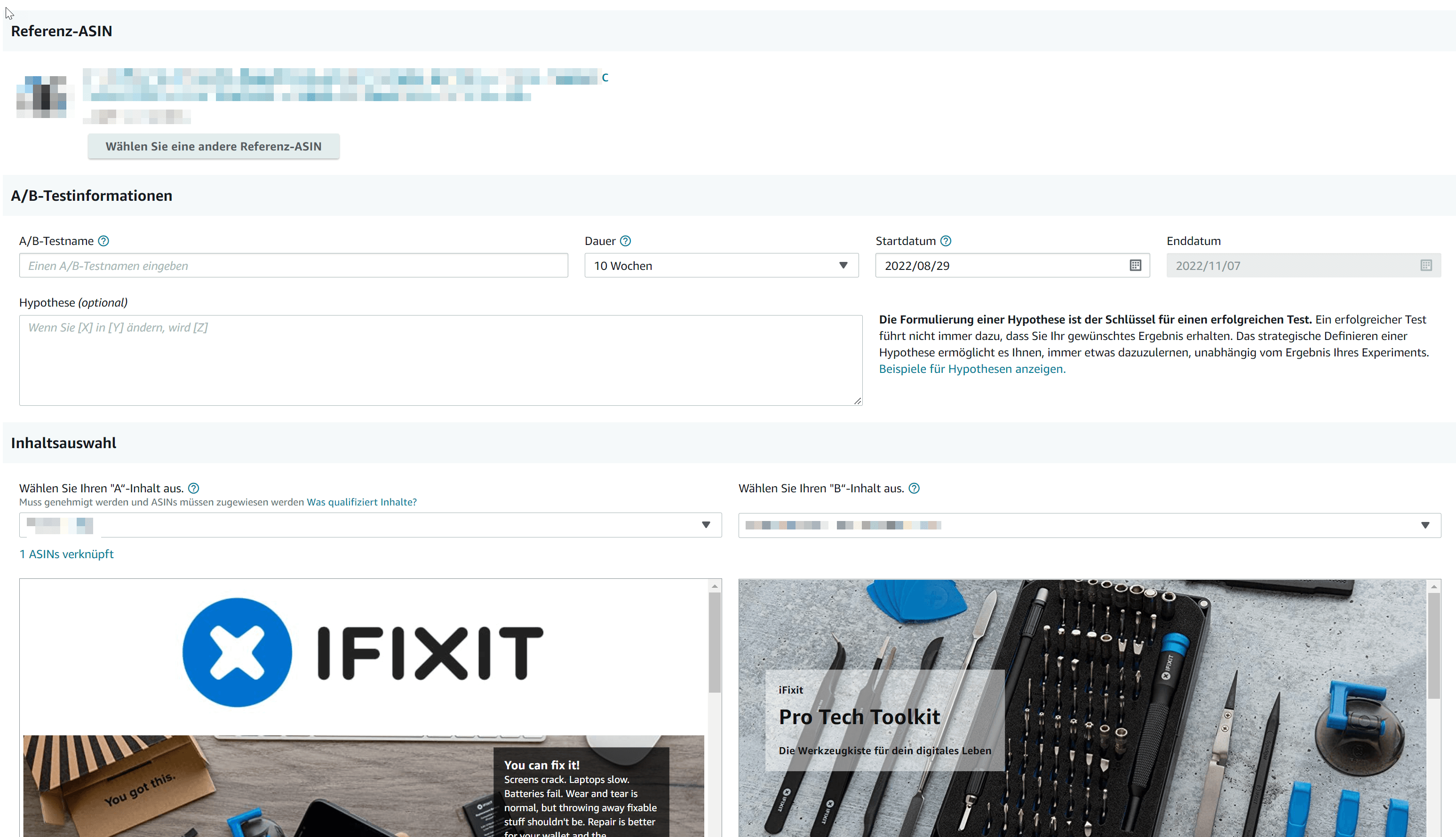This screenshot has width=1456, height=837.
Task: Click scrollbar thumb in B content preview
Action: coord(1434,646)
